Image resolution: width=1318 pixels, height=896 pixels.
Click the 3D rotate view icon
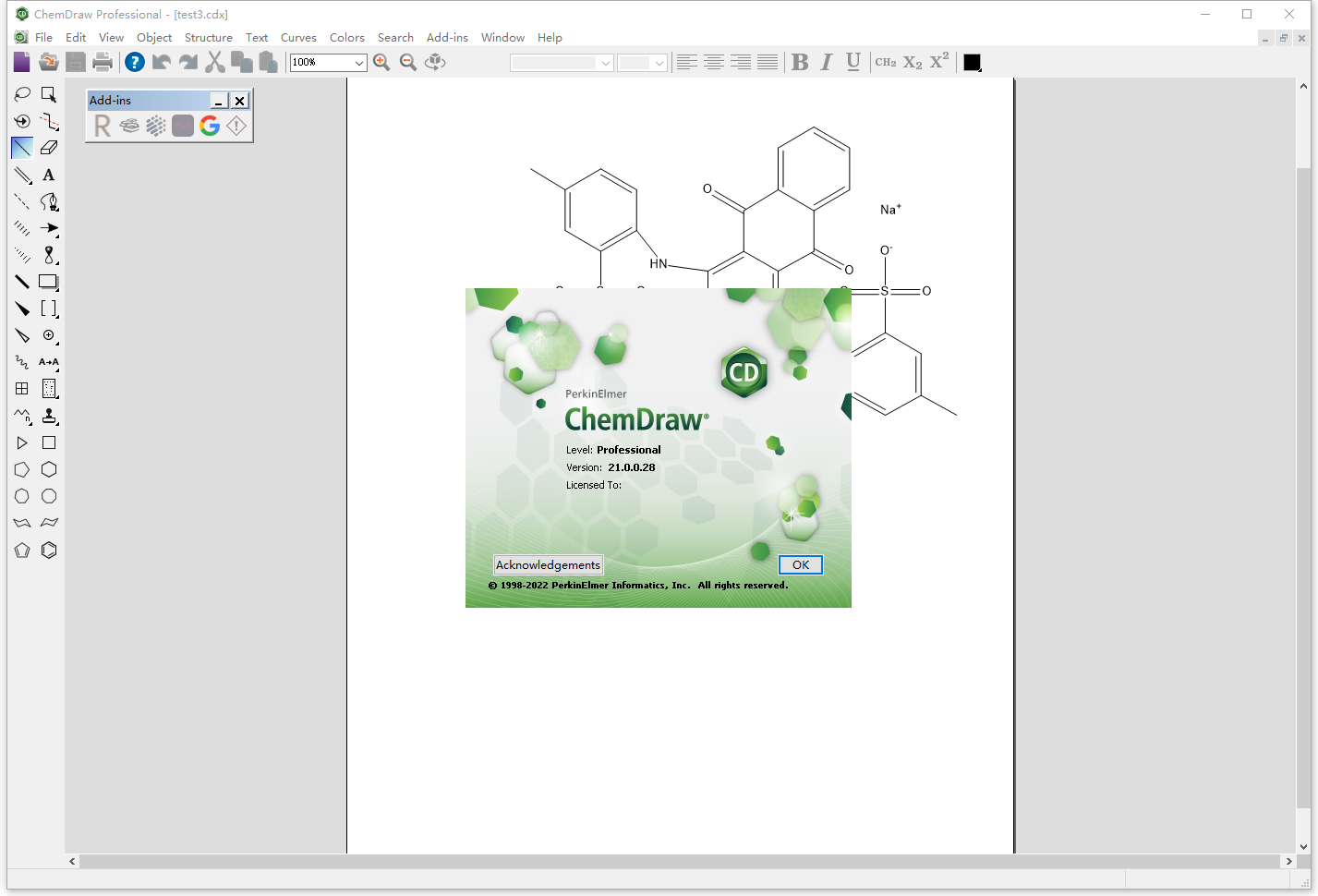(x=435, y=62)
